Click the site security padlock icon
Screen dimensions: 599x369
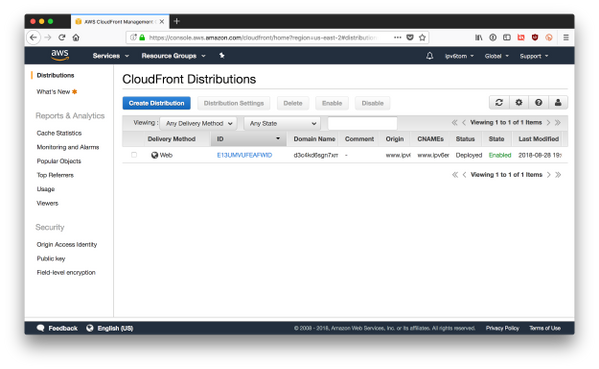[x=142, y=37]
